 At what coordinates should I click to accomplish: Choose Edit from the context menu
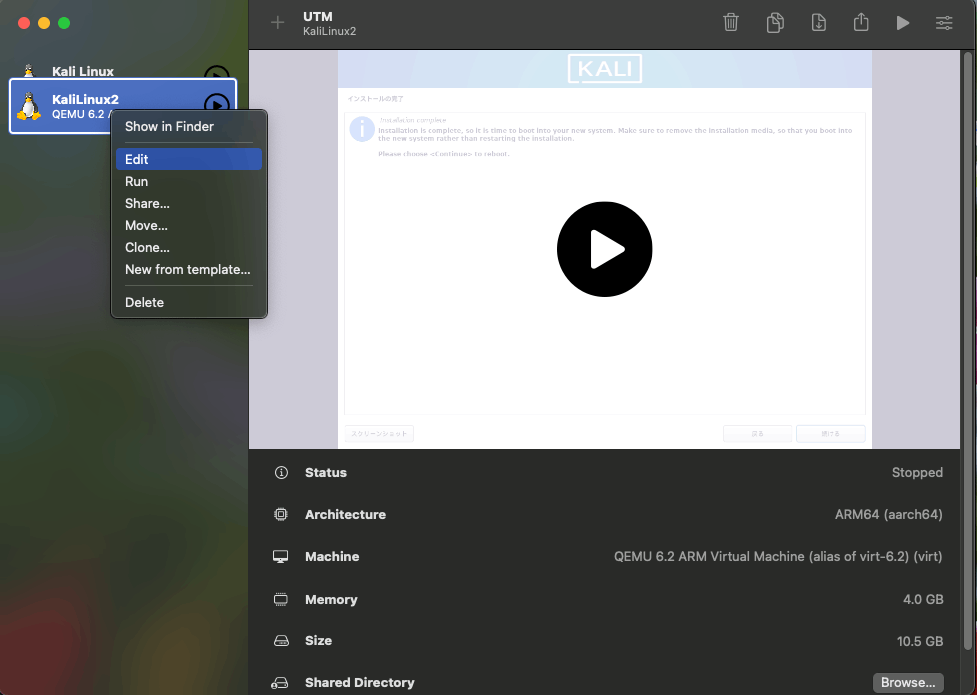[x=188, y=159]
